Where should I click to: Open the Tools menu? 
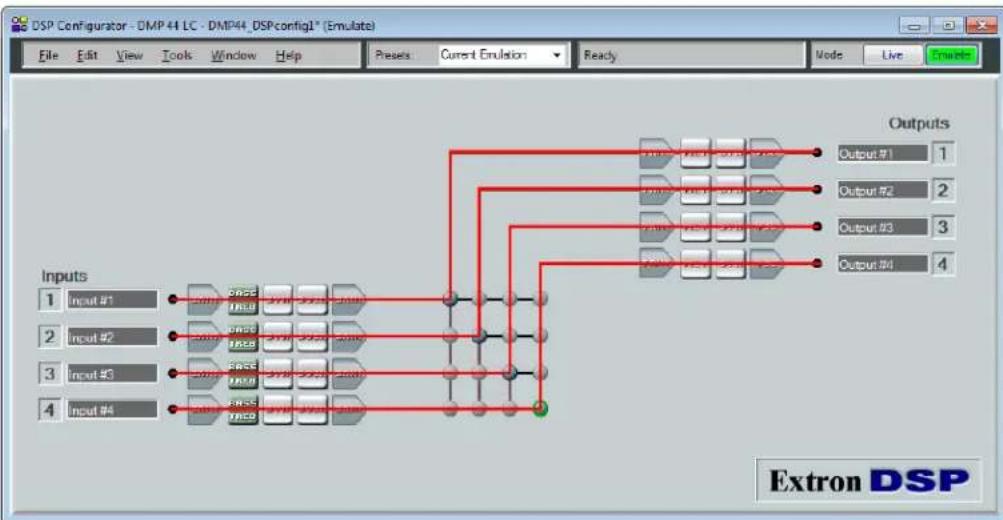coord(177,56)
